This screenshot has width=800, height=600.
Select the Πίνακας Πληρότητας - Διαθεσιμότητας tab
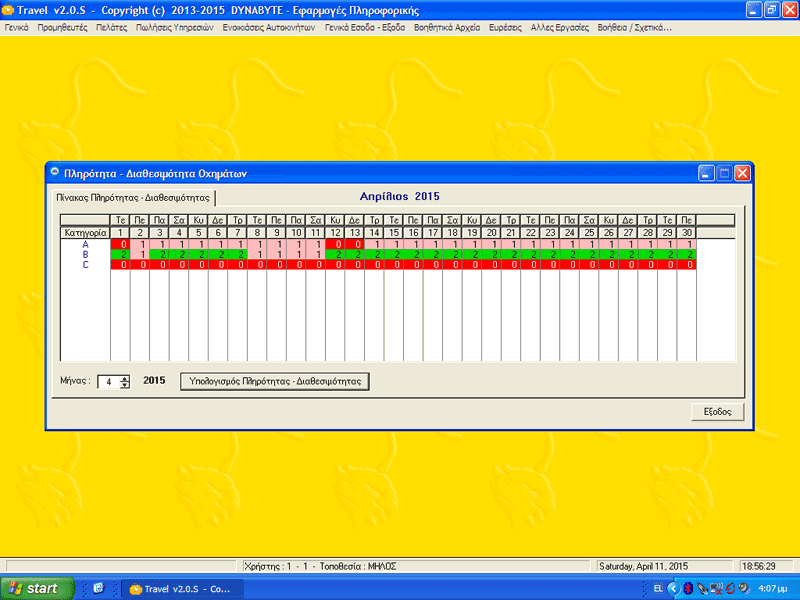click(x=133, y=198)
